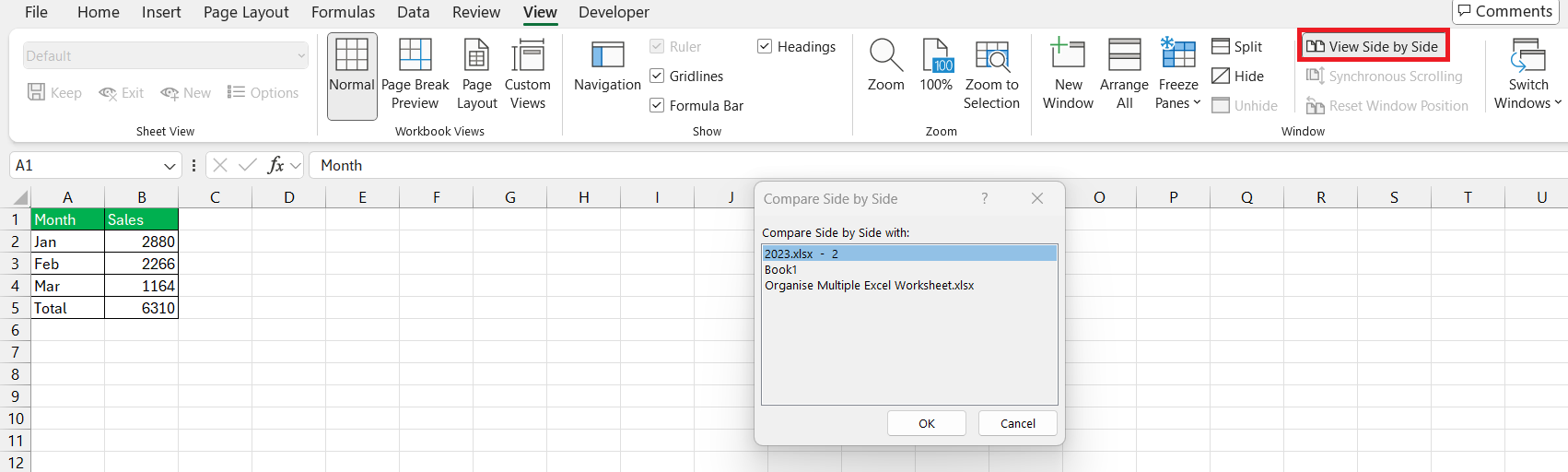This screenshot has width=1568, height=472.
Task: Click Reset Window Position
Action: point(1387,106)
